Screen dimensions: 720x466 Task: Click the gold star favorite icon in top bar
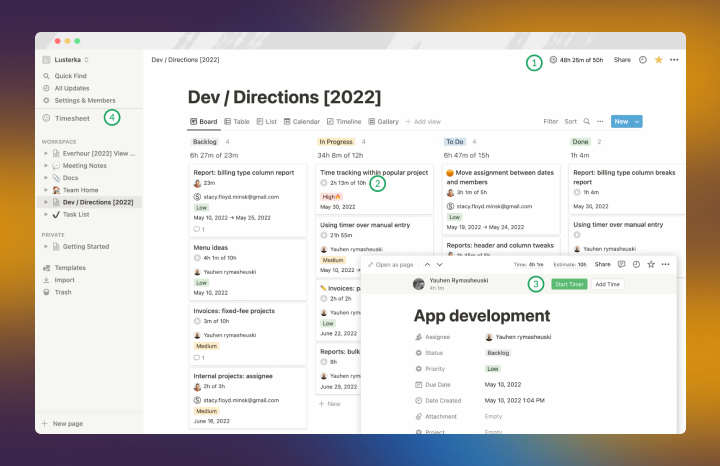coord(658,60)
